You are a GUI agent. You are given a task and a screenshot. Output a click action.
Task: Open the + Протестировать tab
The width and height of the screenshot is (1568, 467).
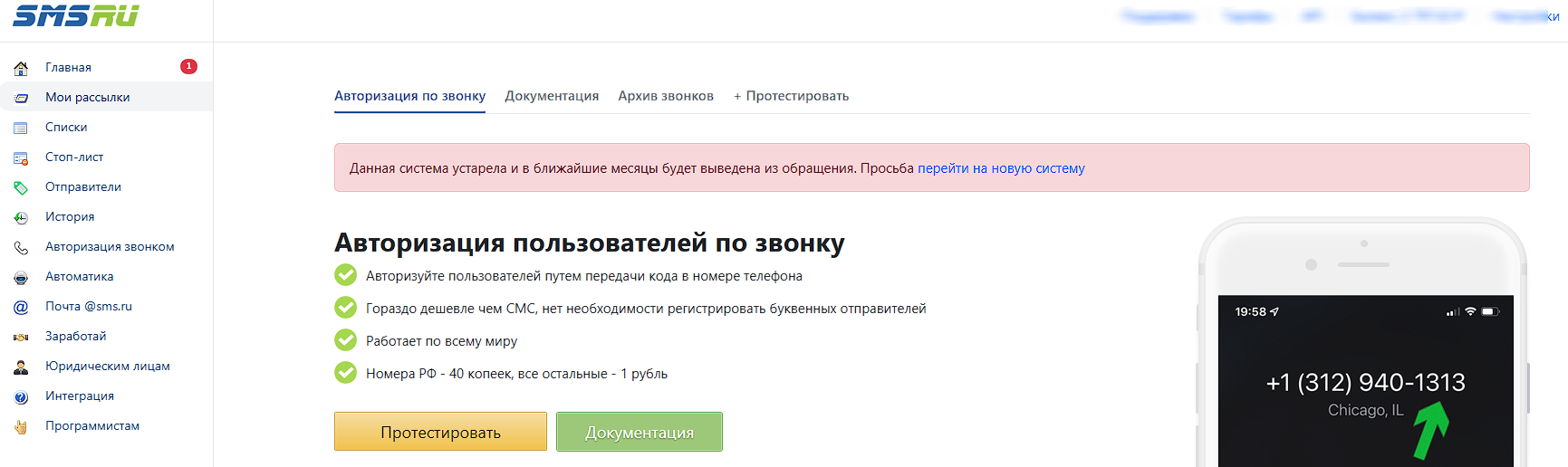791,96
